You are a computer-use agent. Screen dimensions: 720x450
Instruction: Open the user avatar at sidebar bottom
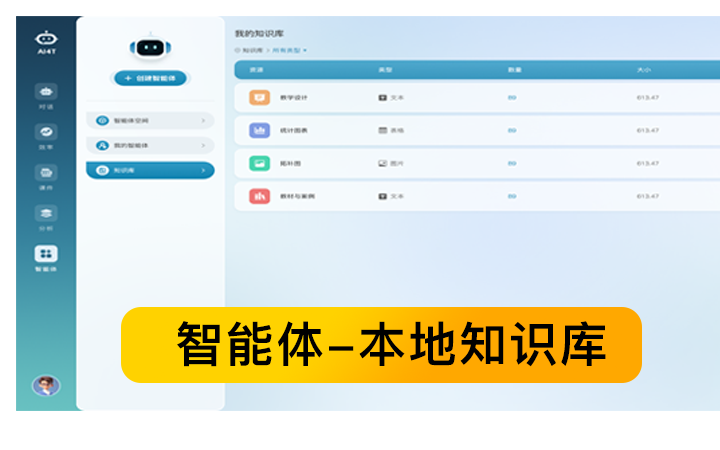(46, 385)
